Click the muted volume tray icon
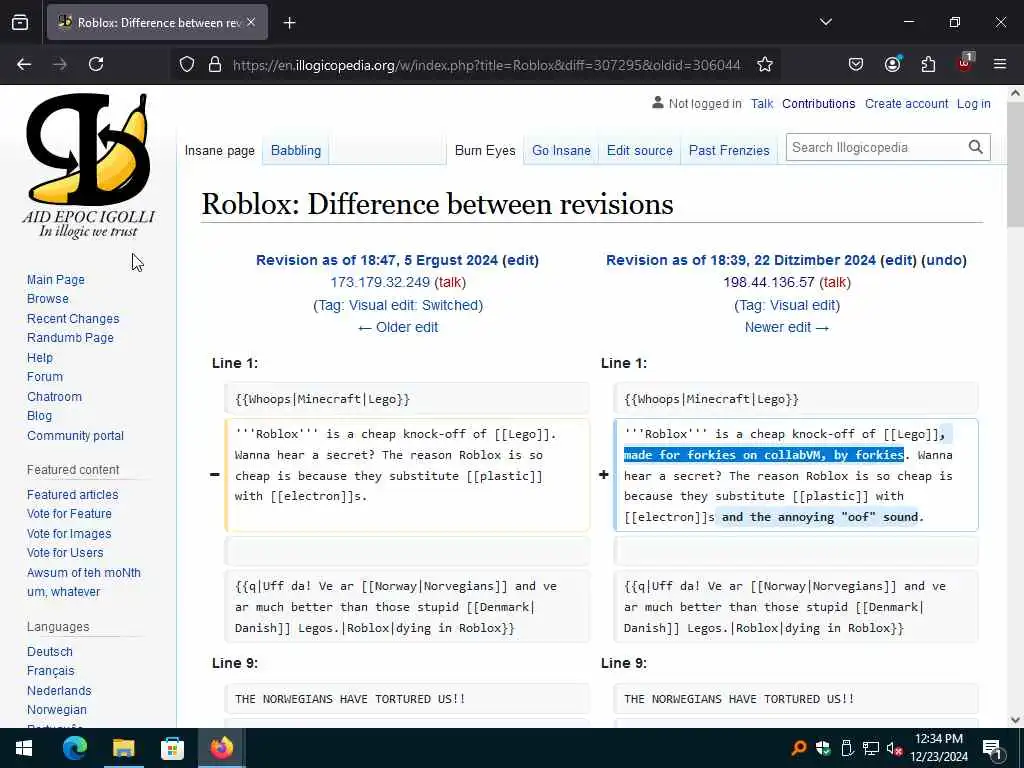1024x768 pixels. [894, 749]
